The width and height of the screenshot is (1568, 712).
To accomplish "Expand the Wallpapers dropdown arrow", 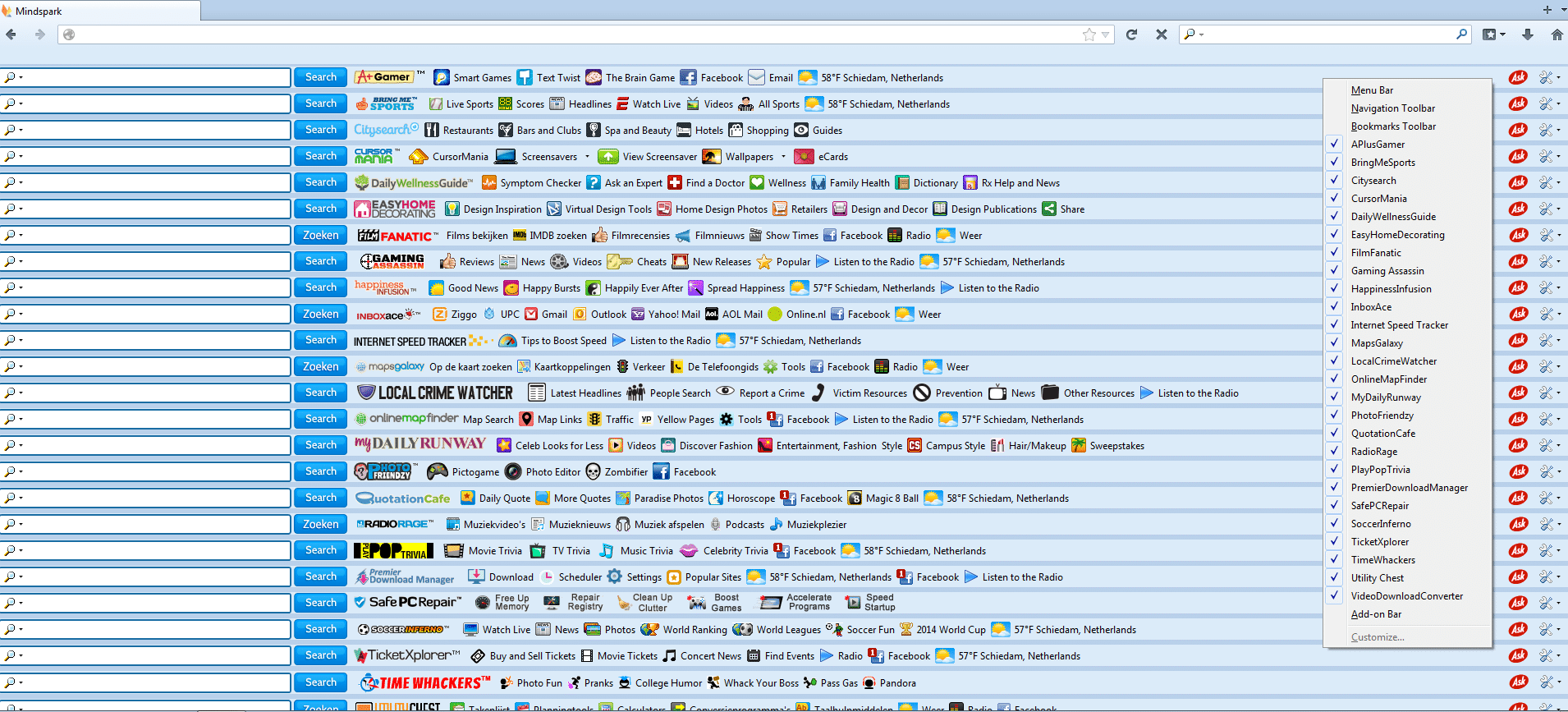I will [x=783, y=157].
